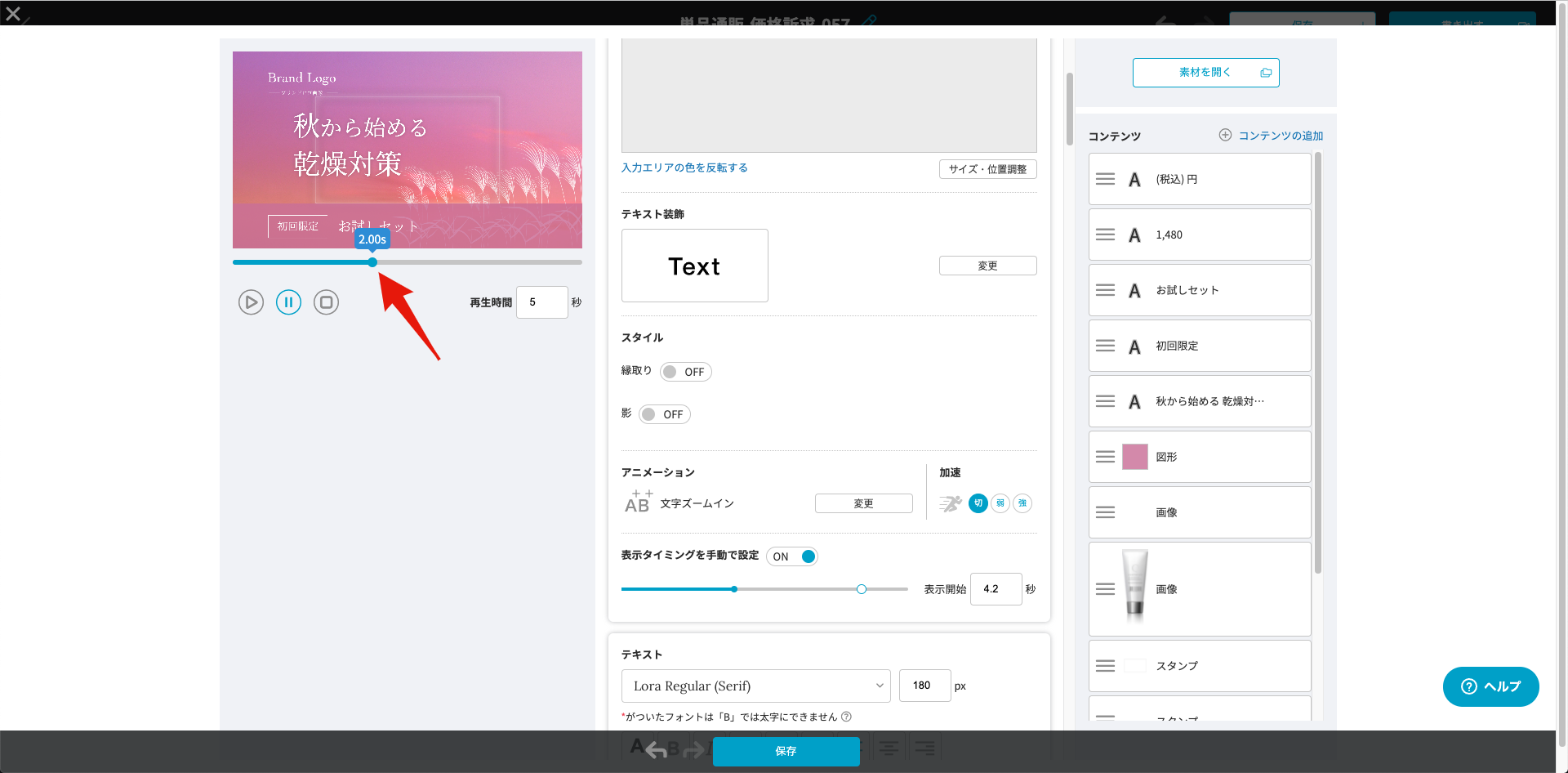Click the center-align icon in bottom bar
The width and height of the screenshot is (1568, 773).
(x=889, y=748)
